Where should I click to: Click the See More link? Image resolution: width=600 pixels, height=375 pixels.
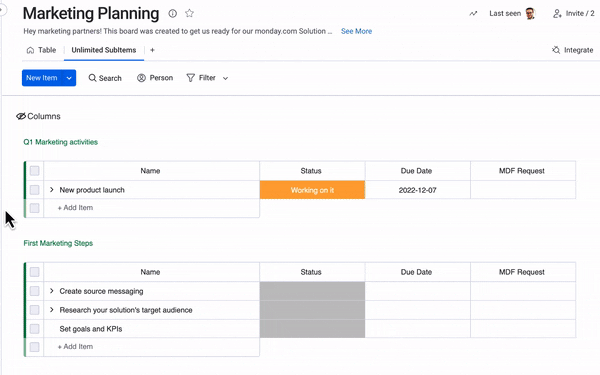pyautogui.click(x=356, y=31)
